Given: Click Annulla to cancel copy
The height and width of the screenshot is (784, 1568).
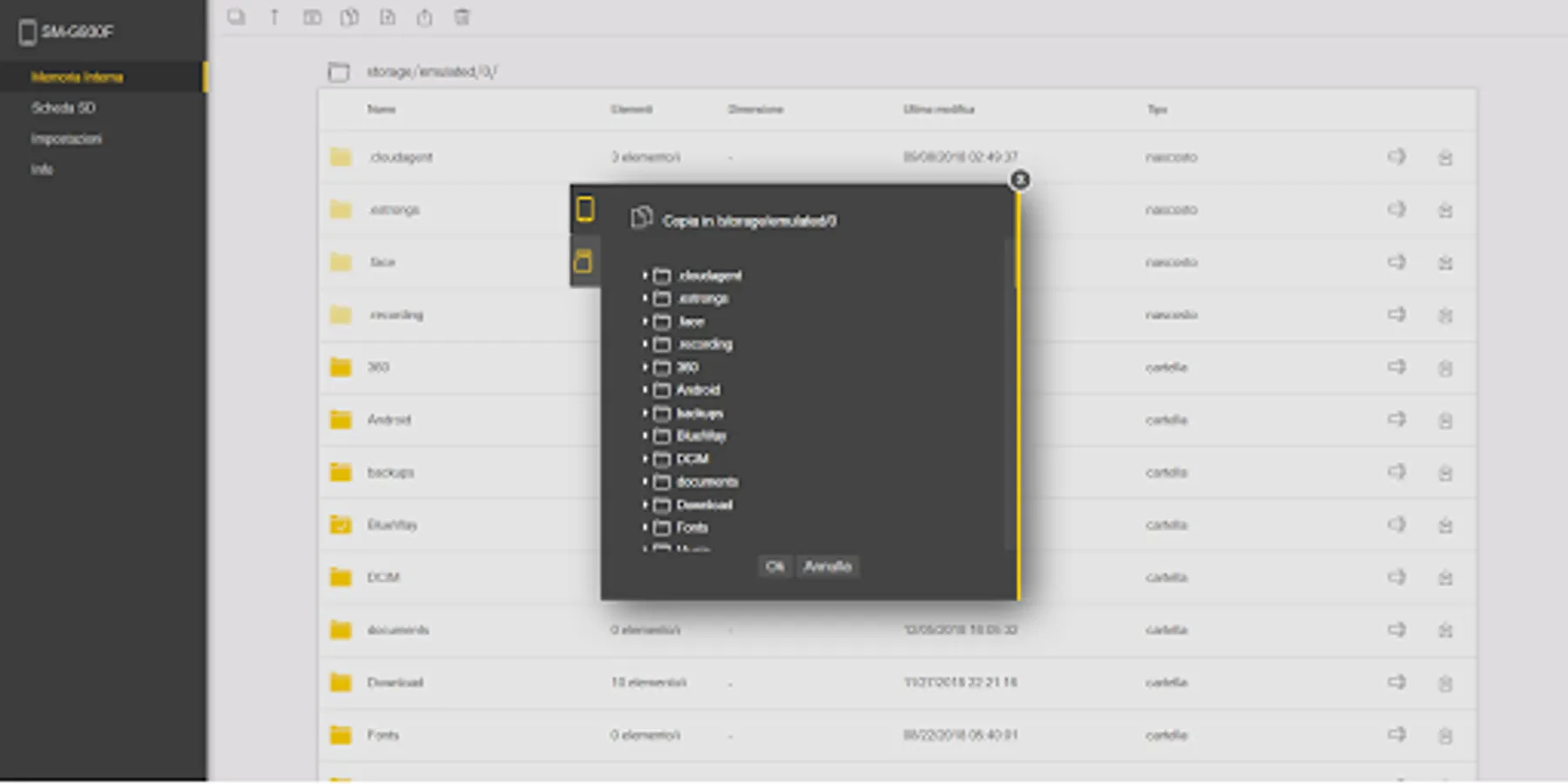Looking at the screenshot, I should click(828, 566).
